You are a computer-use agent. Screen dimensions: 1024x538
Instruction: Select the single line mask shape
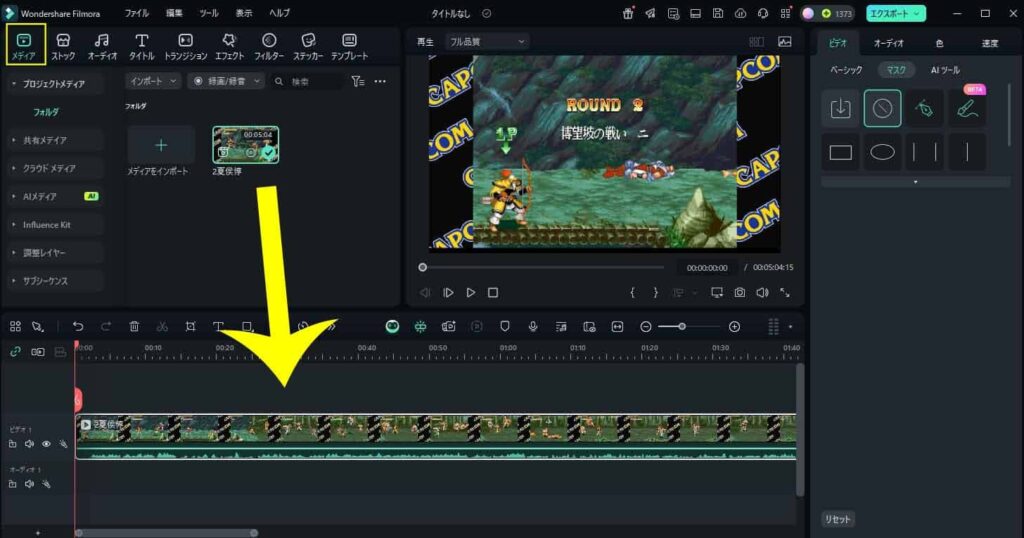967,153
